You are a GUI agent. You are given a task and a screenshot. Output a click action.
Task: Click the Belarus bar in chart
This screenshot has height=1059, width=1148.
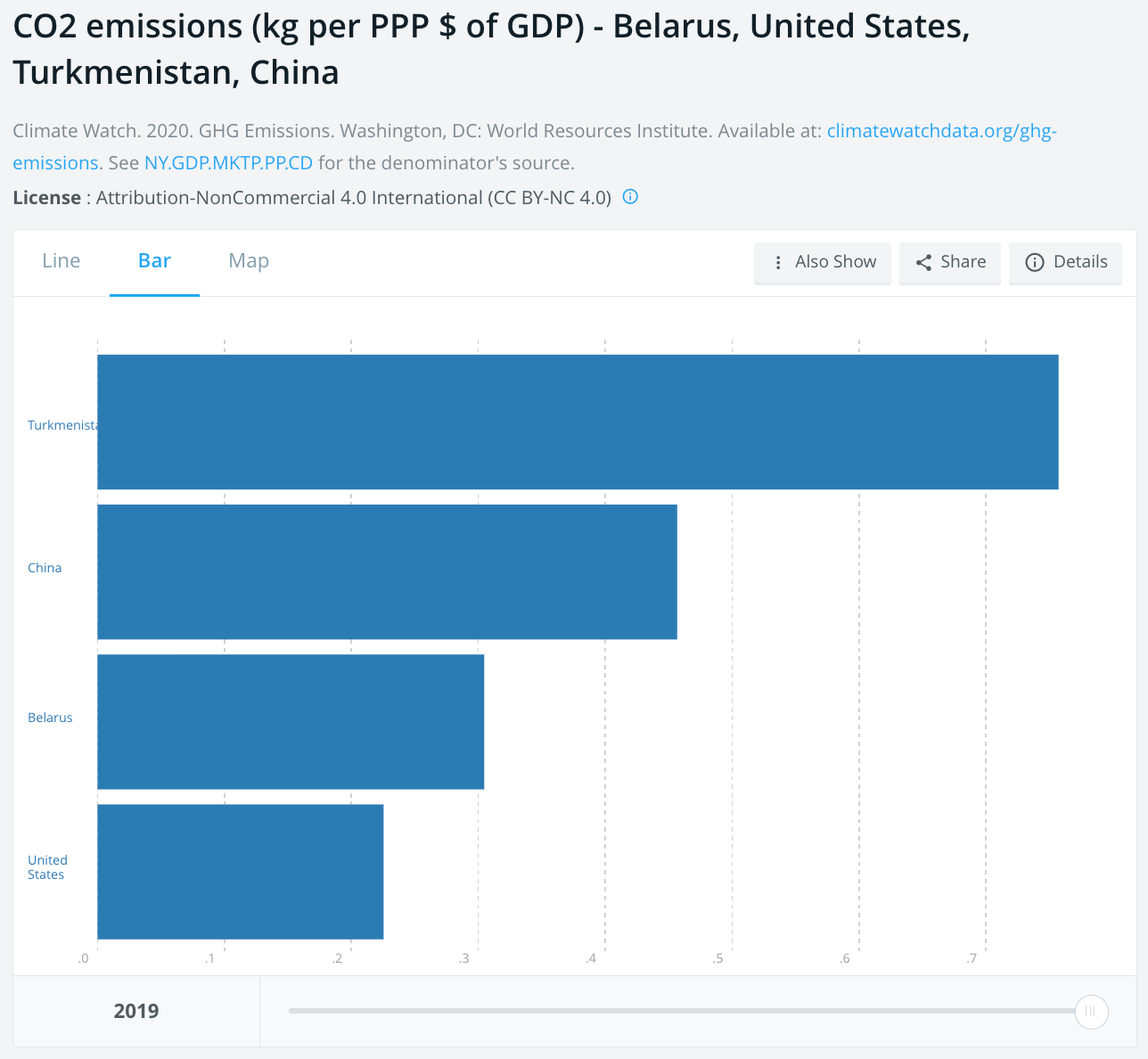(291, 721)
